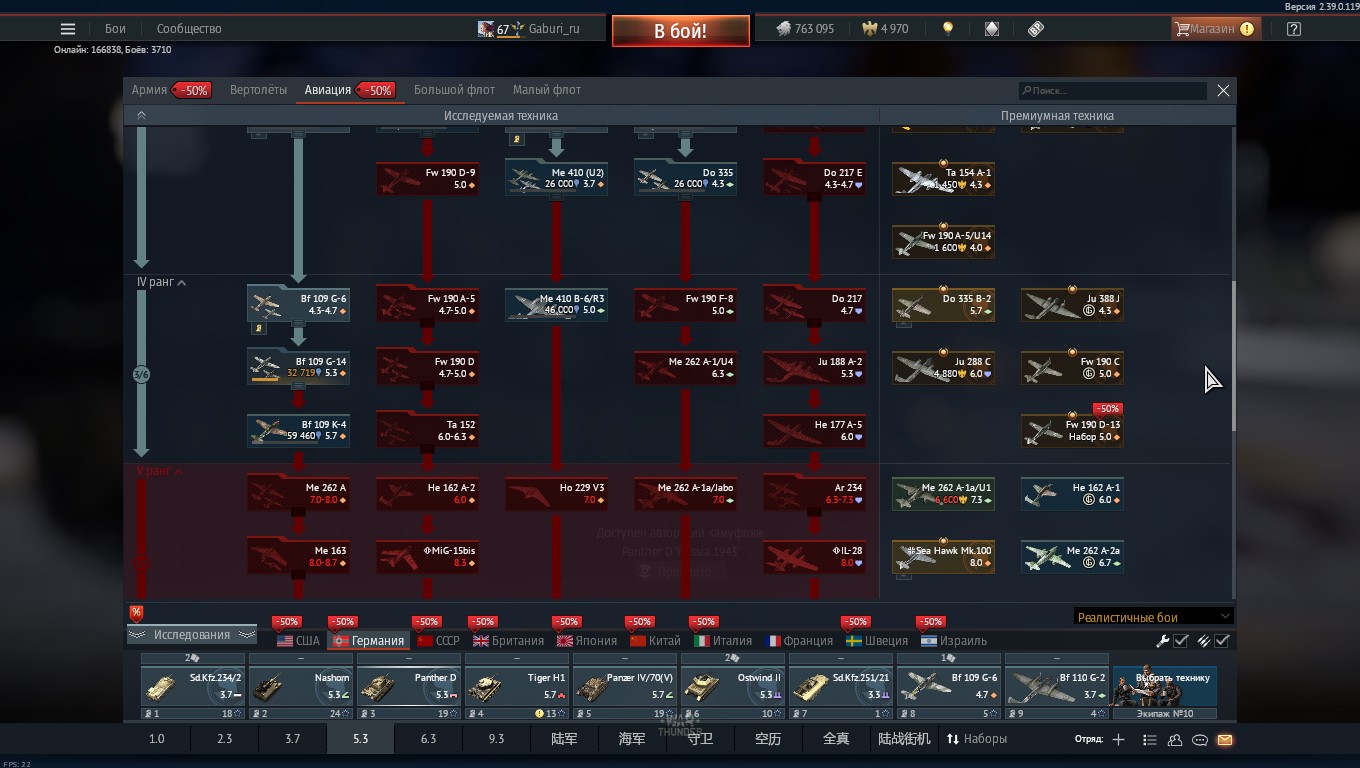Open the Магазин shop button
This screenshot has height=768, width=1360.
[1214, 29]
